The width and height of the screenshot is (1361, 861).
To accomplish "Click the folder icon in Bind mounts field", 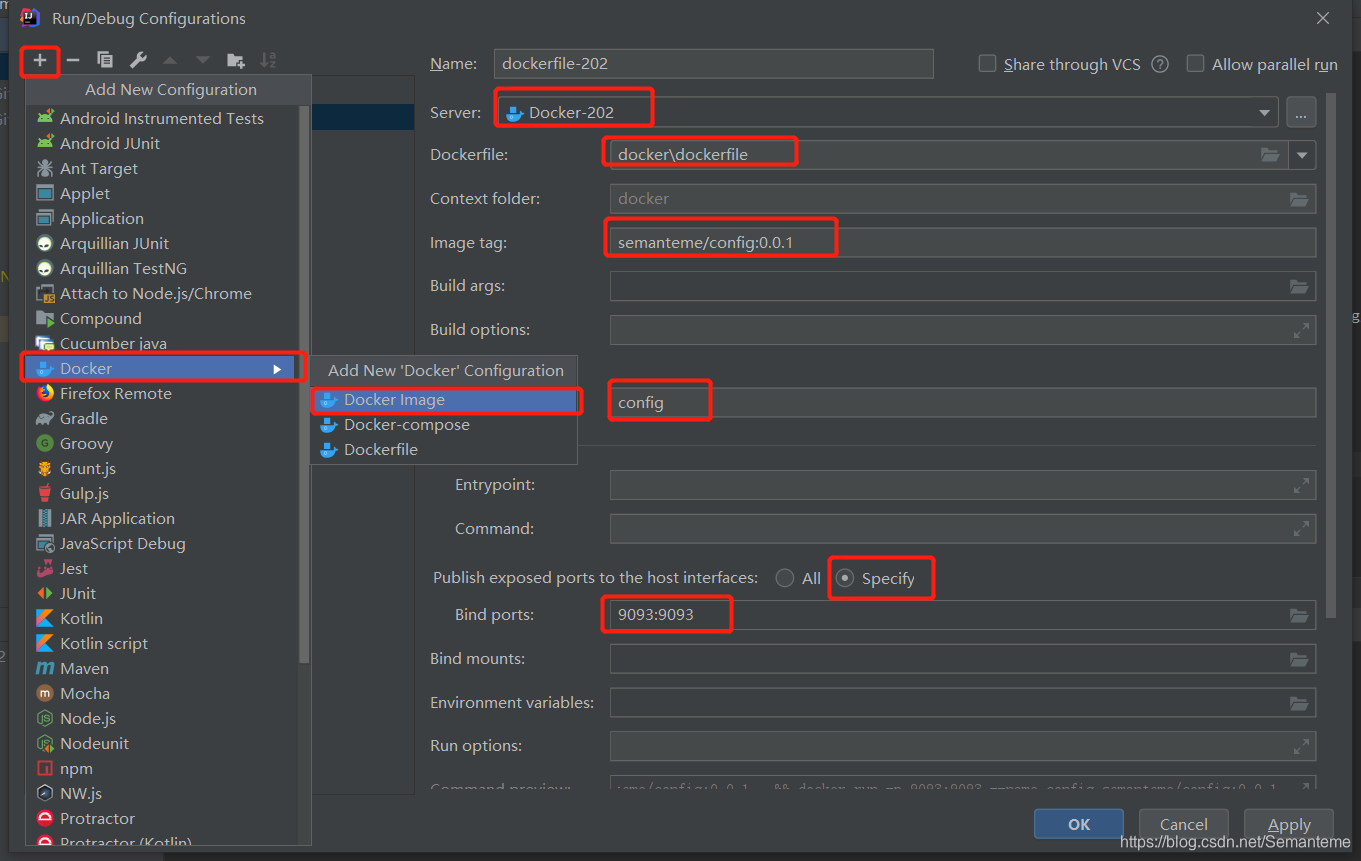I will 1299,659.
